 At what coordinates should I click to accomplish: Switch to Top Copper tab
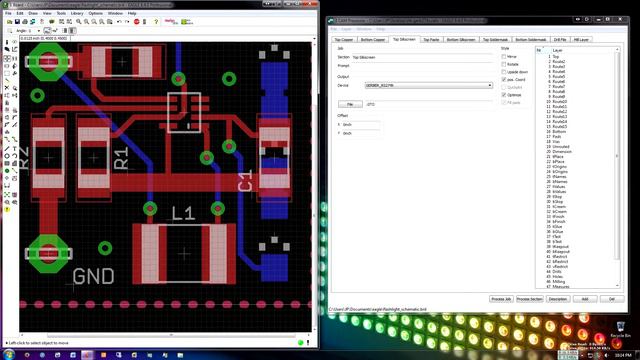coord(344,40)
